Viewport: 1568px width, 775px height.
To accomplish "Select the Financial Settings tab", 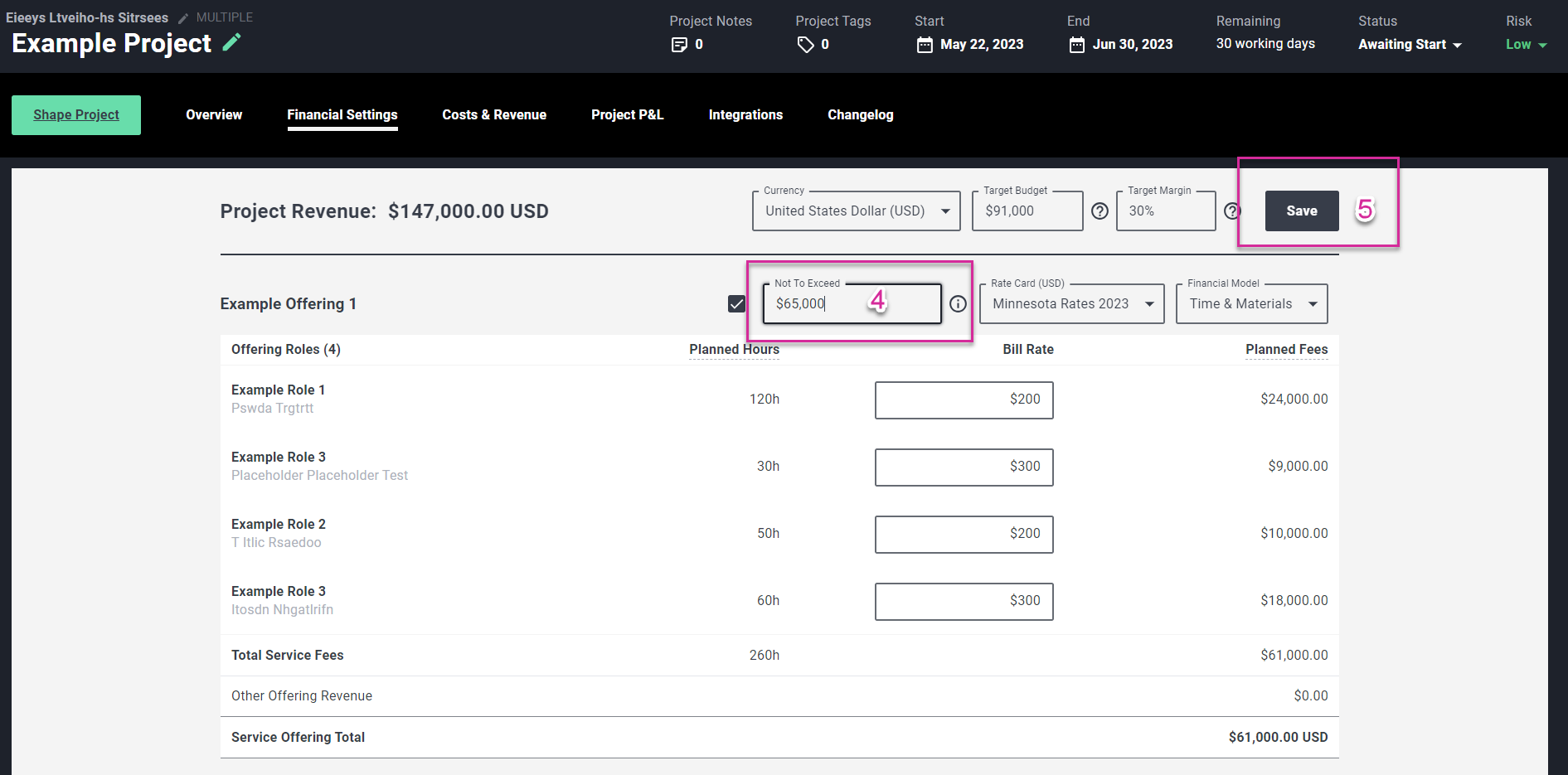I will point(342,114).
